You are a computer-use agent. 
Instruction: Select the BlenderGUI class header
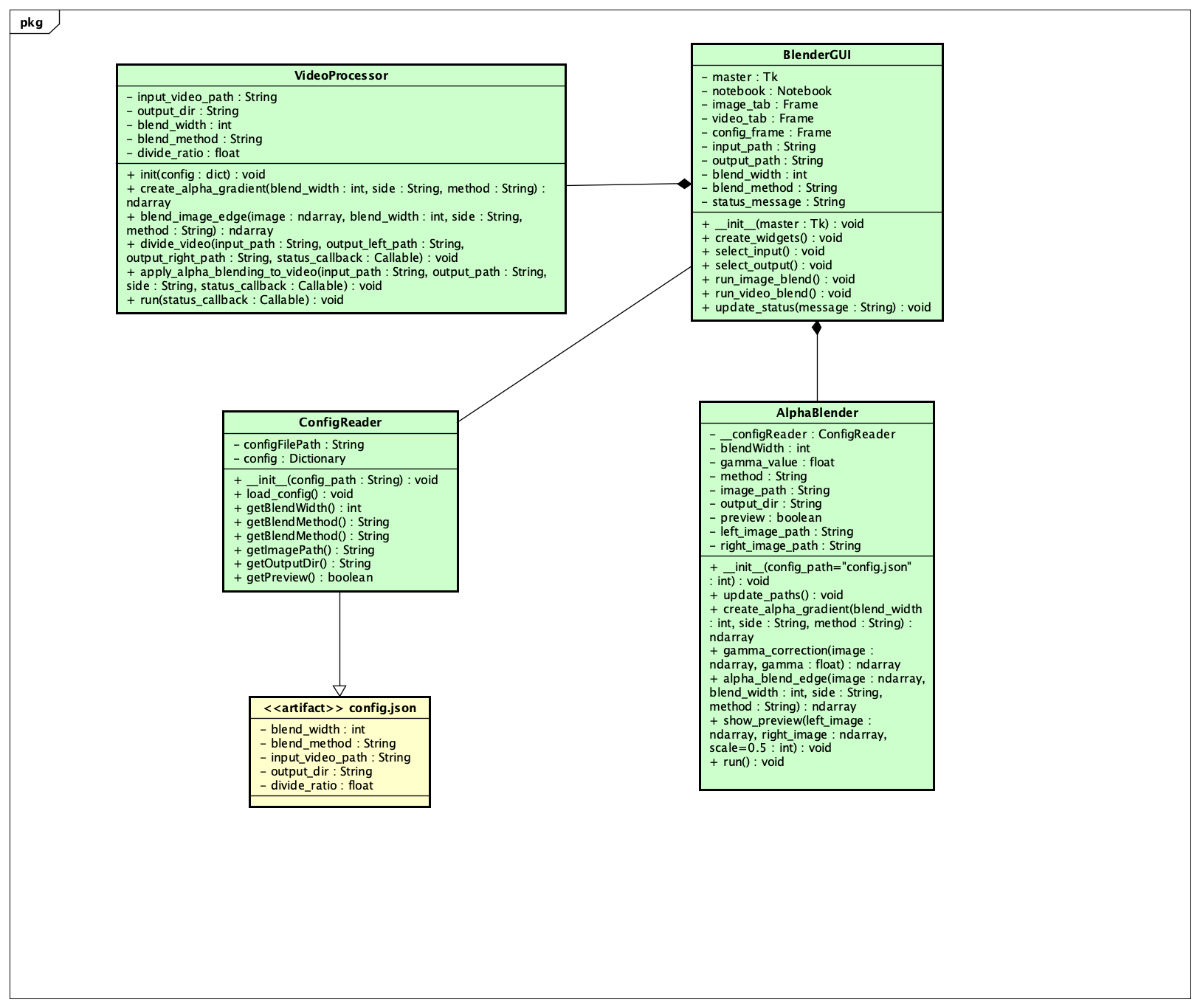[x=816, y=55]
